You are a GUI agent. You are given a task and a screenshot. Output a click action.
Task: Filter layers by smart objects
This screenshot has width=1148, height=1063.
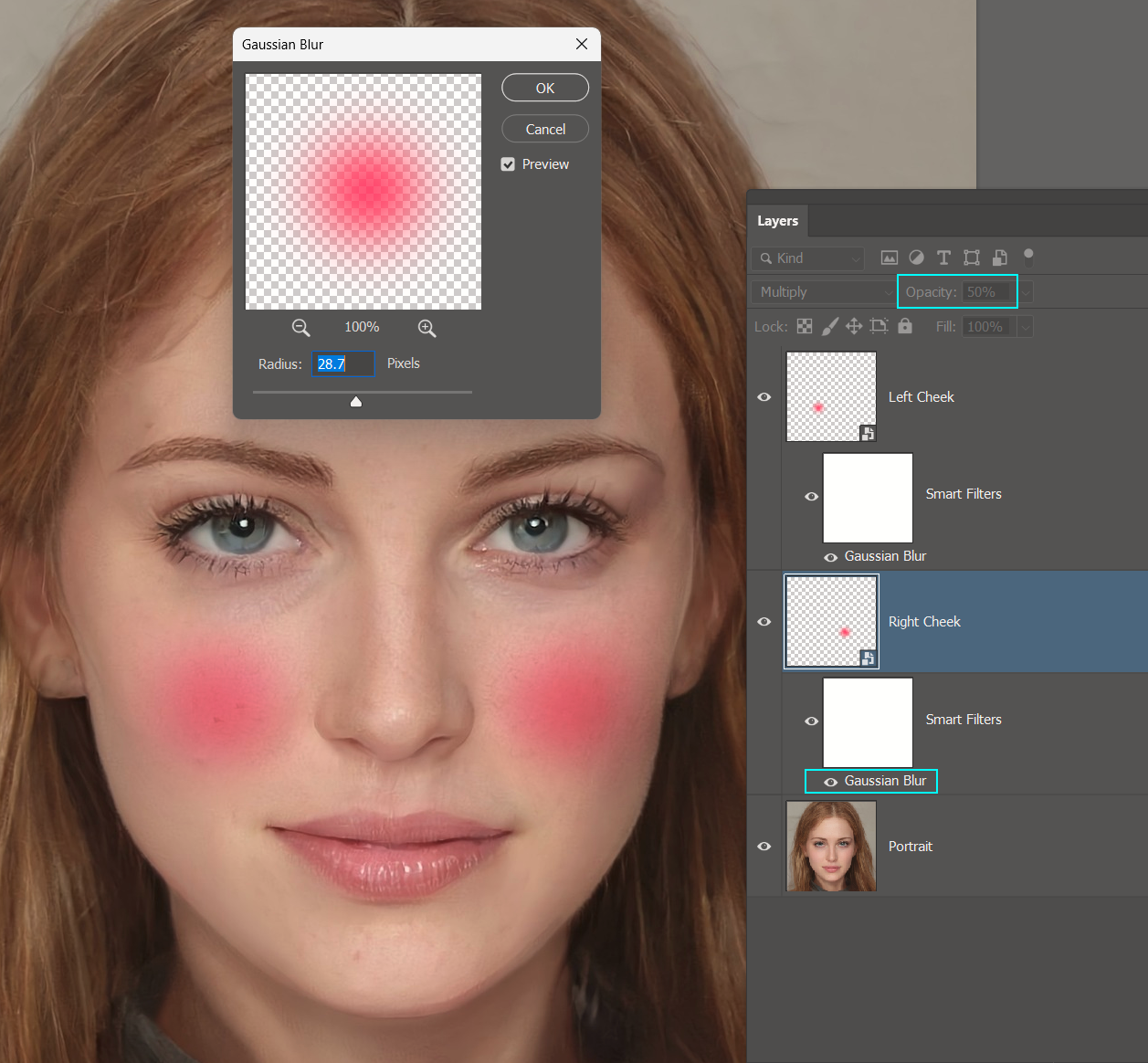(998, 258)
